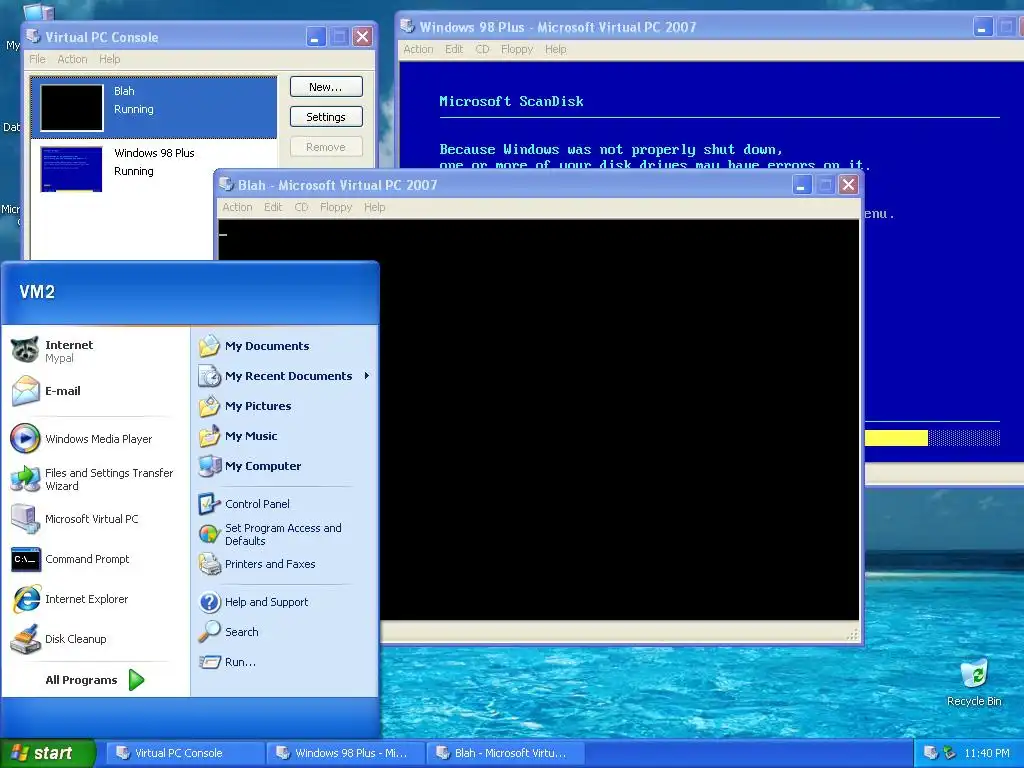Open Help and Support icon
This screenshot has height=768, width=1024.
210,601
